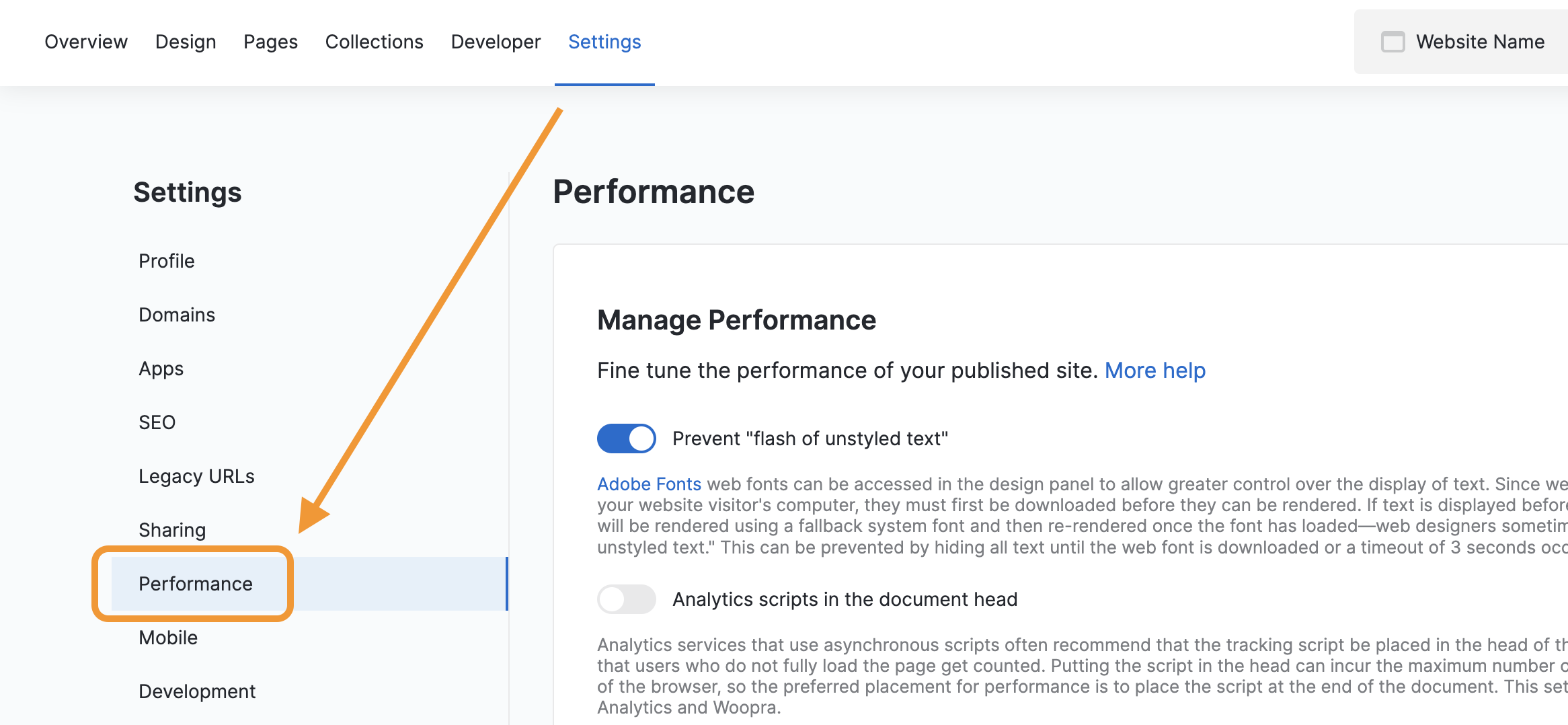Select the Developer tab

click(496, 42)
